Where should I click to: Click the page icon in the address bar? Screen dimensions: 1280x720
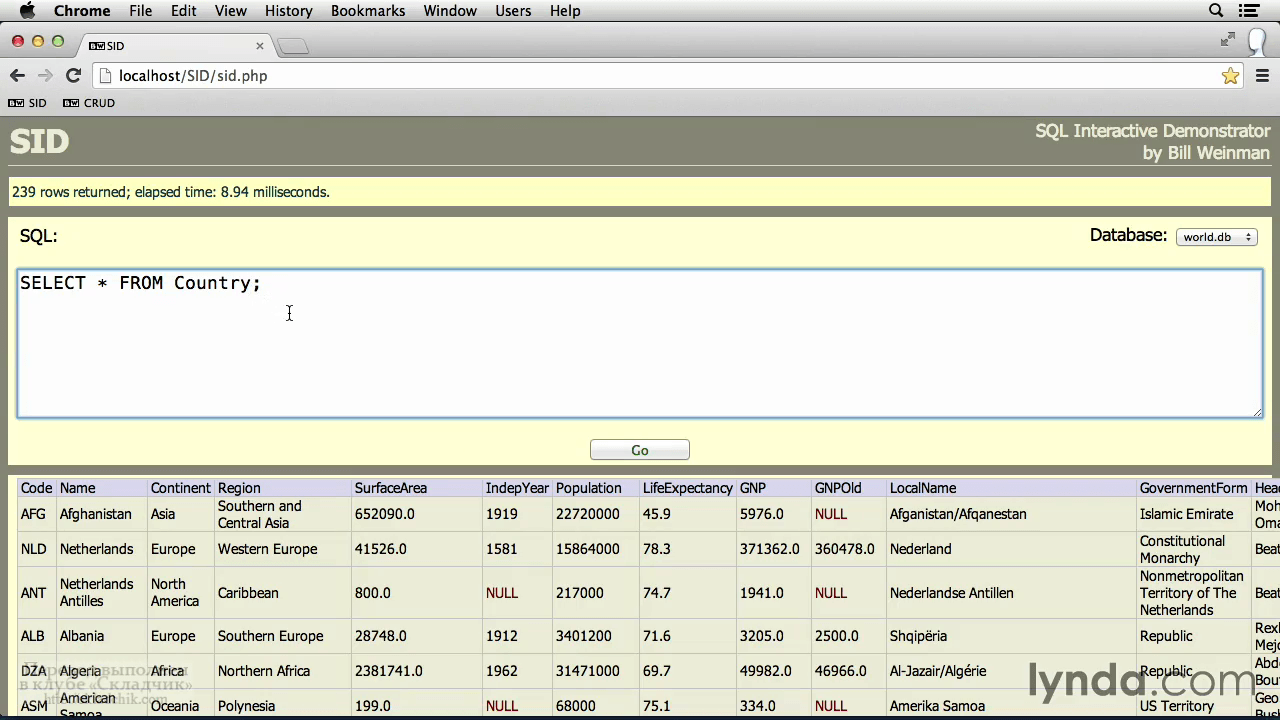(106, 76)
